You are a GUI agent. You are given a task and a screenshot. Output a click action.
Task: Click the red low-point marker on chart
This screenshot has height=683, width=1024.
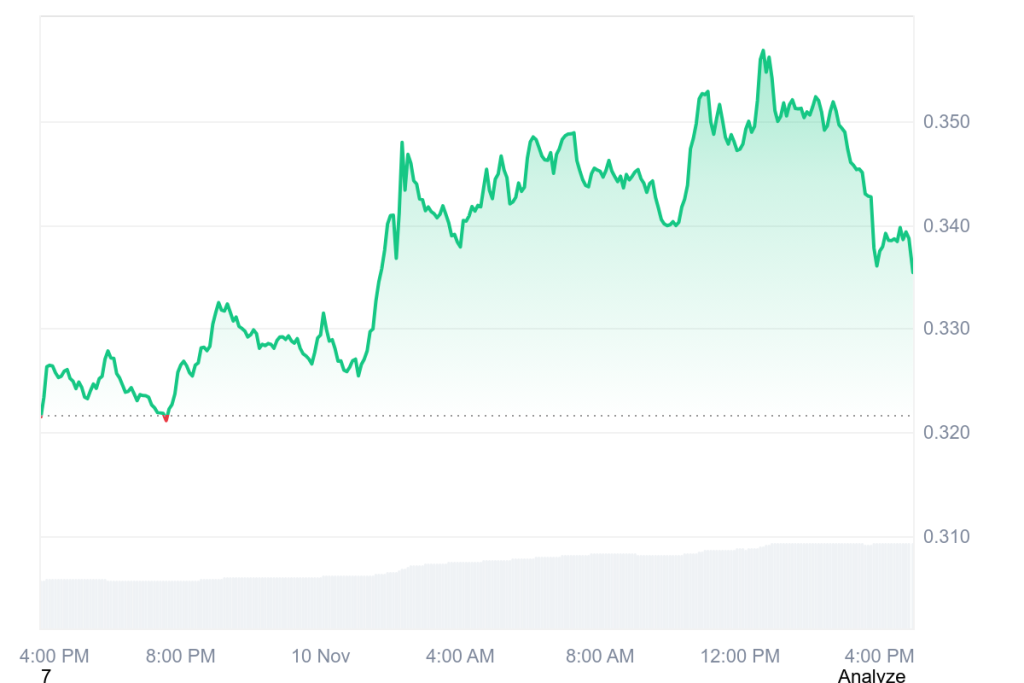[166, 418]
